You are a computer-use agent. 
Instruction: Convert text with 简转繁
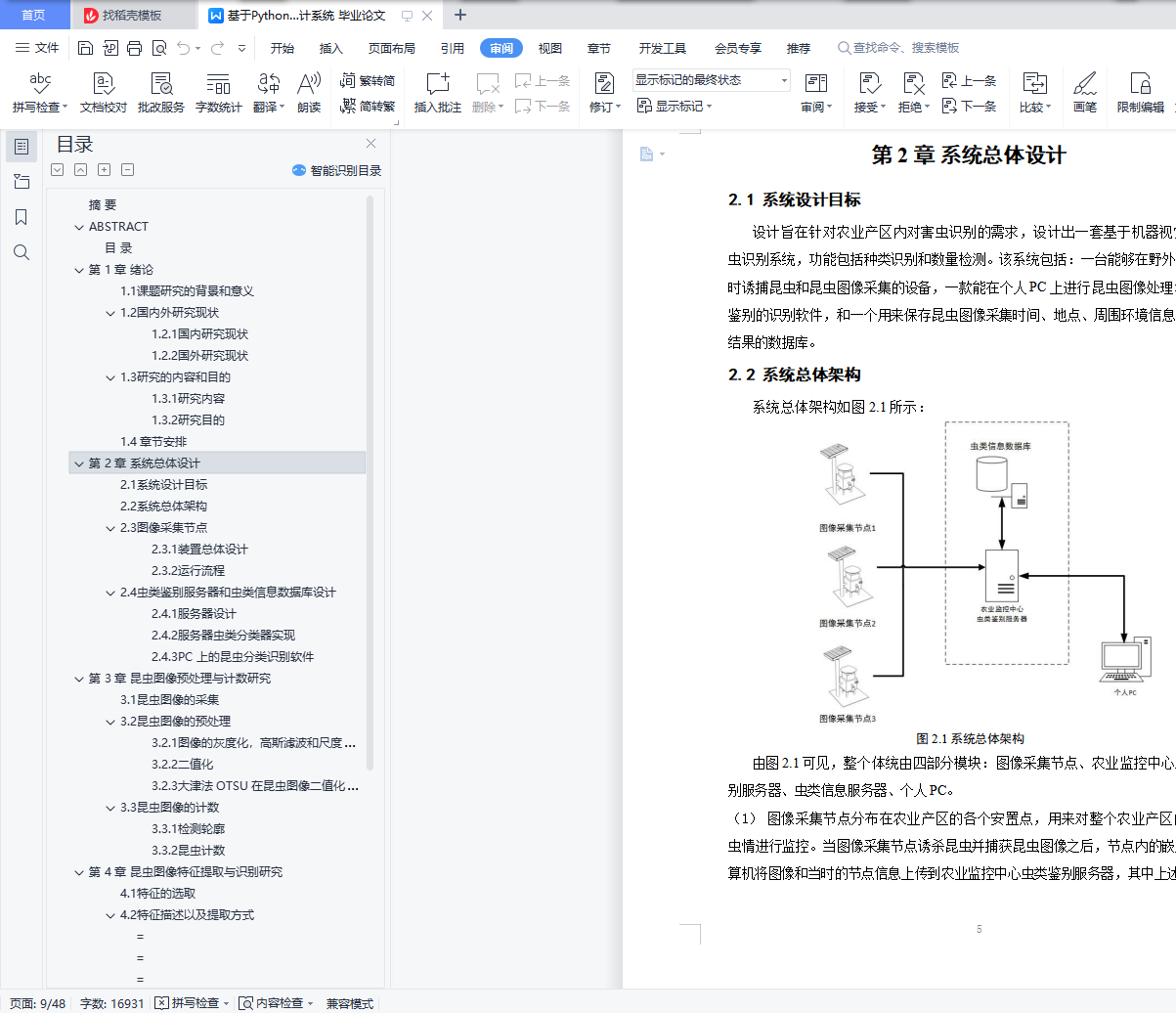pyautogui.click(x=368, y=107)
